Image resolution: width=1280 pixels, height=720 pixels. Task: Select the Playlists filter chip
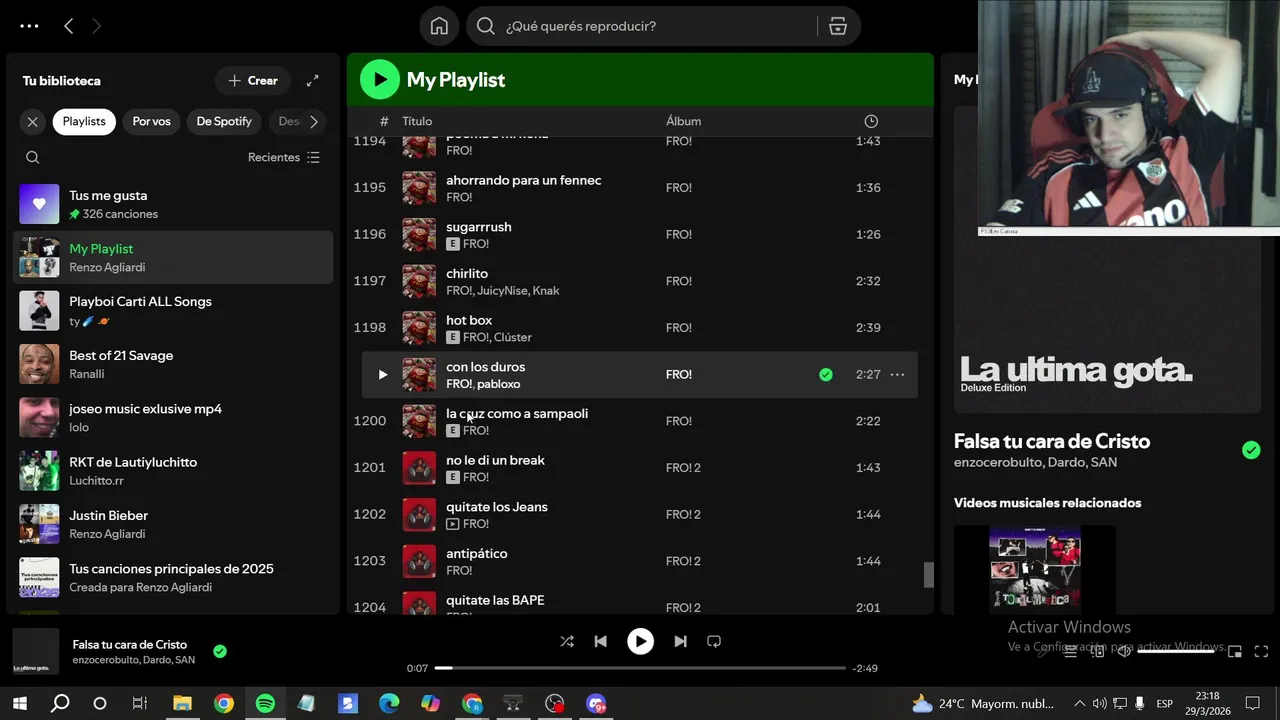(84, 121)
